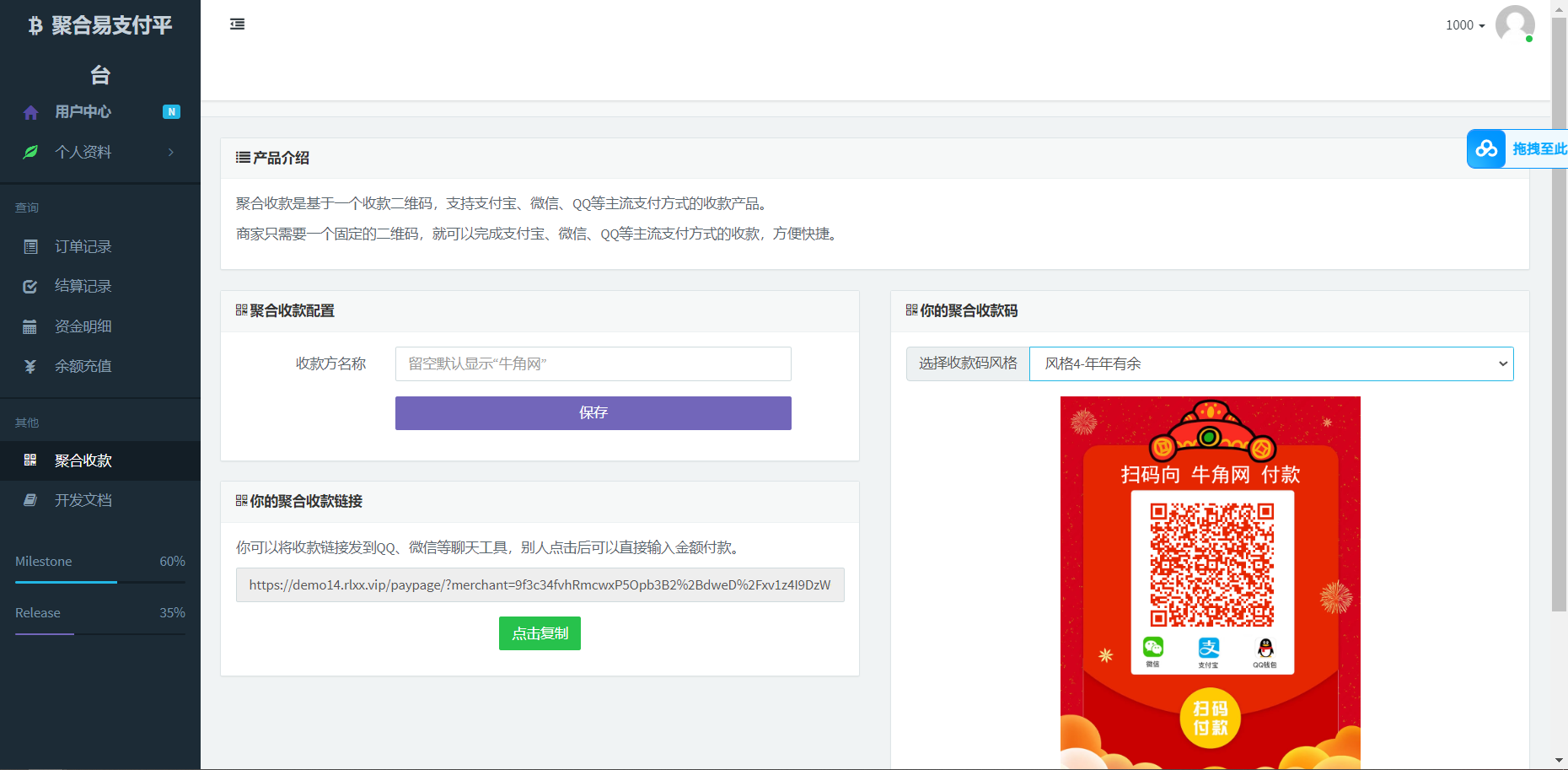Click the 选择收款码风格 label
Viewport: 1568px width, 770px height.
tap(968, 363)
